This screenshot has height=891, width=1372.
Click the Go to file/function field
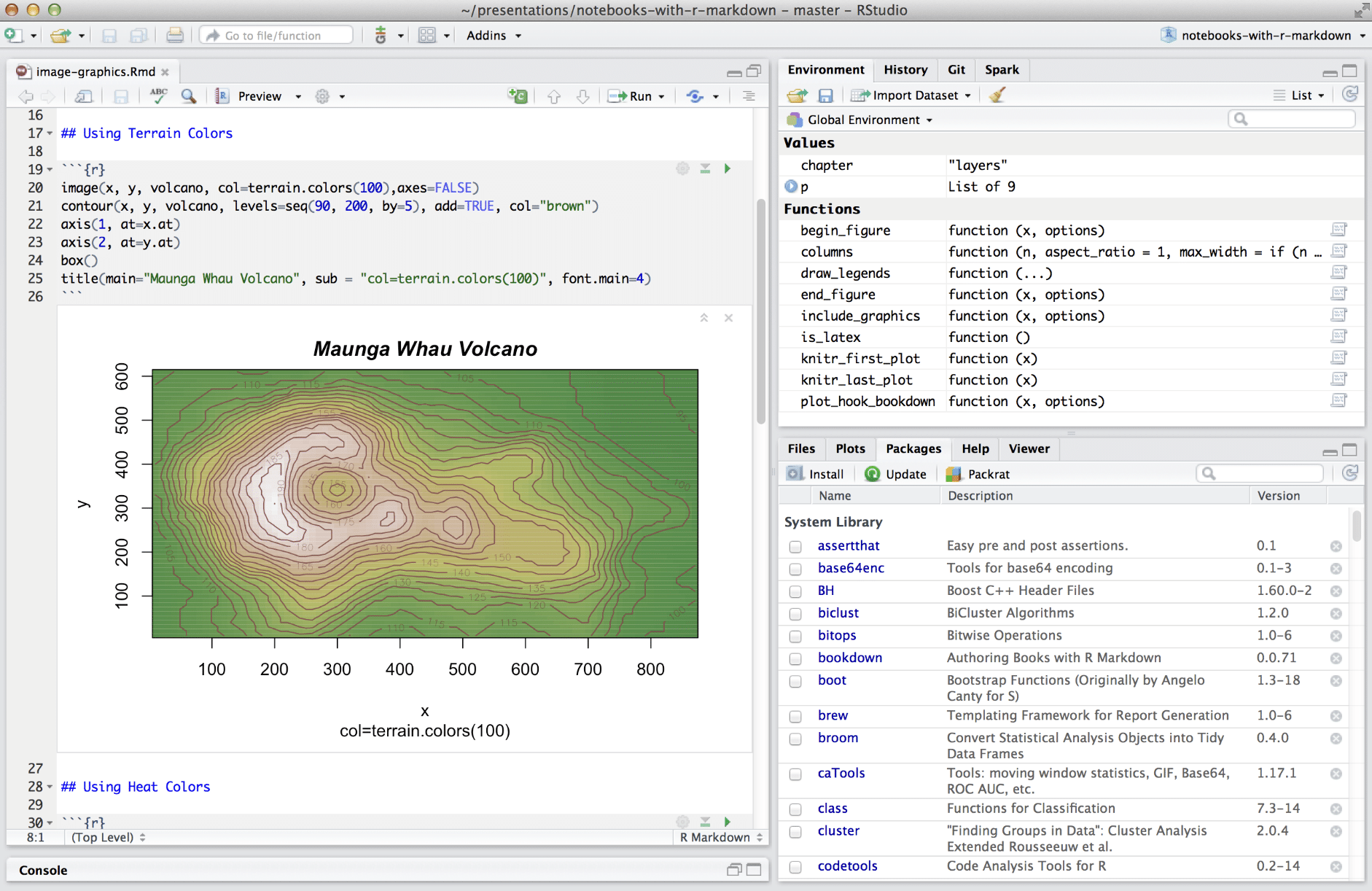click(x=276, y=35)
